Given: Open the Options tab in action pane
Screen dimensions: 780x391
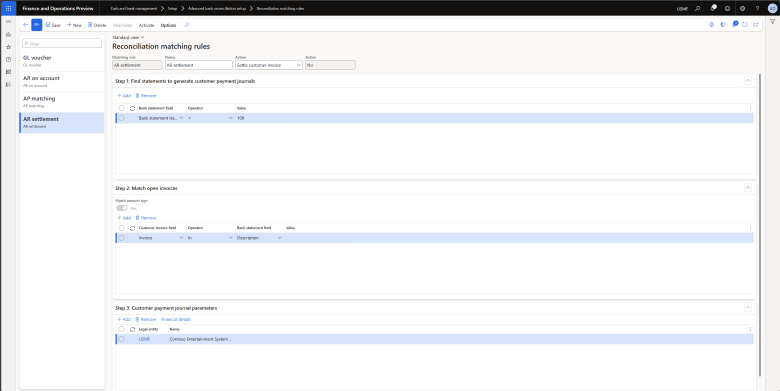Looking at the screenshot, I should 168,25.
